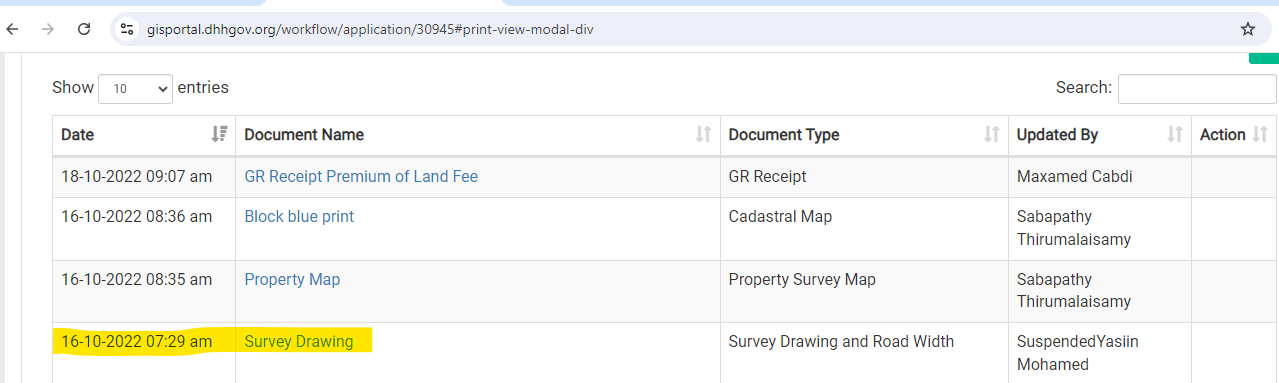This screenshot has width=1279, height=383.
Task: Click the Document Name header label
Action: point(304,135)
